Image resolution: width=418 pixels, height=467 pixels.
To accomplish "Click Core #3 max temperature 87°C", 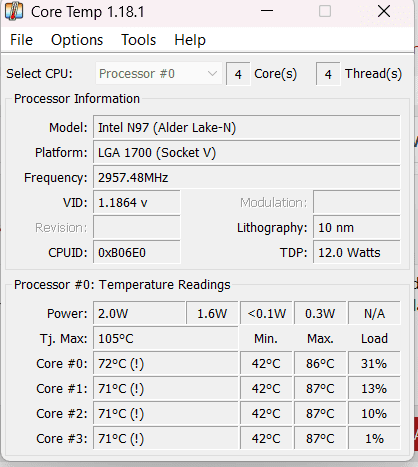I will point(320,439).
